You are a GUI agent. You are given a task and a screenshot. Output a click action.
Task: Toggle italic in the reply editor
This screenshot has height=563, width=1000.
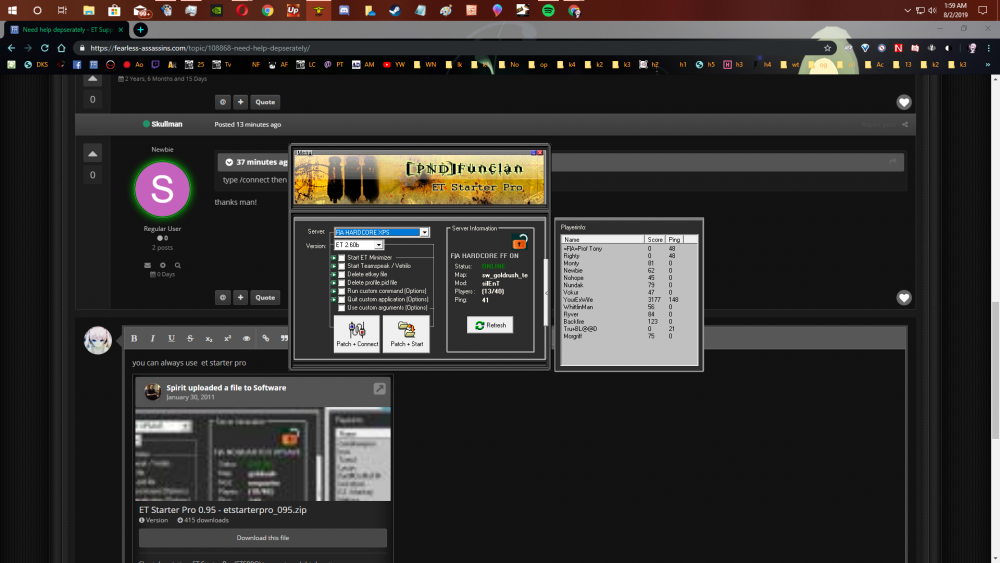(152, 339)
